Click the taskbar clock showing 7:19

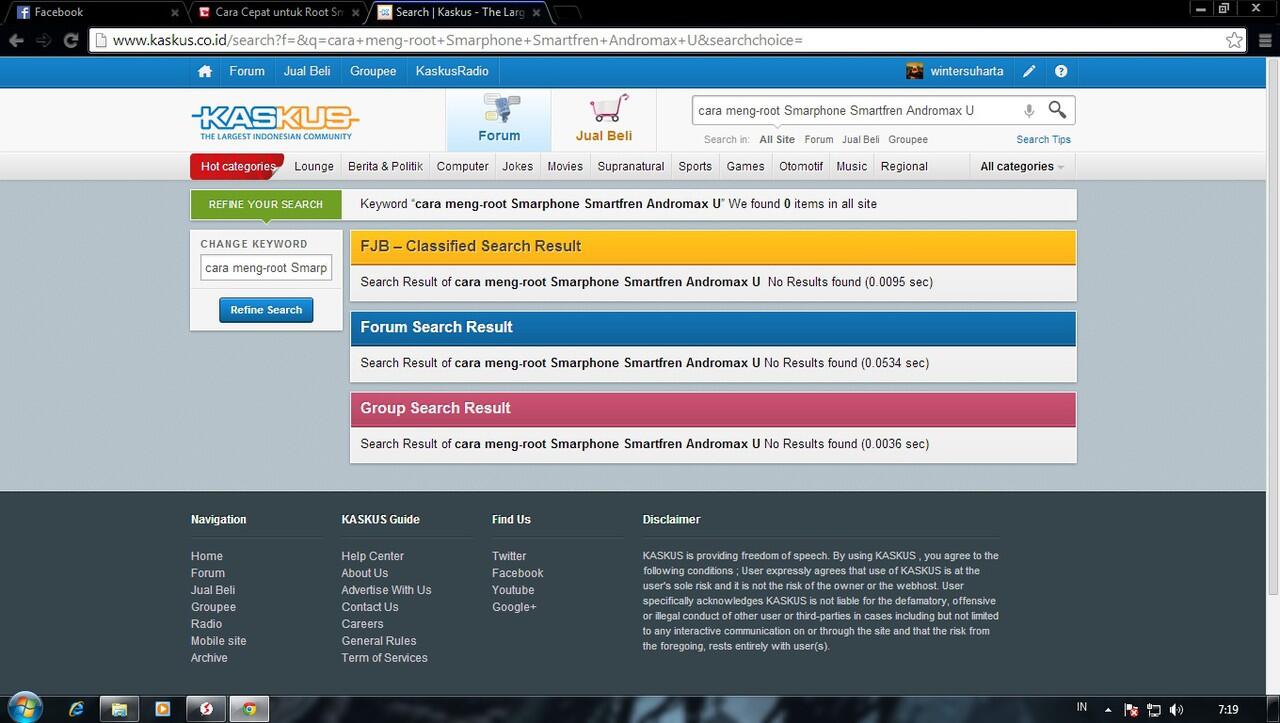click(1228, 710)
